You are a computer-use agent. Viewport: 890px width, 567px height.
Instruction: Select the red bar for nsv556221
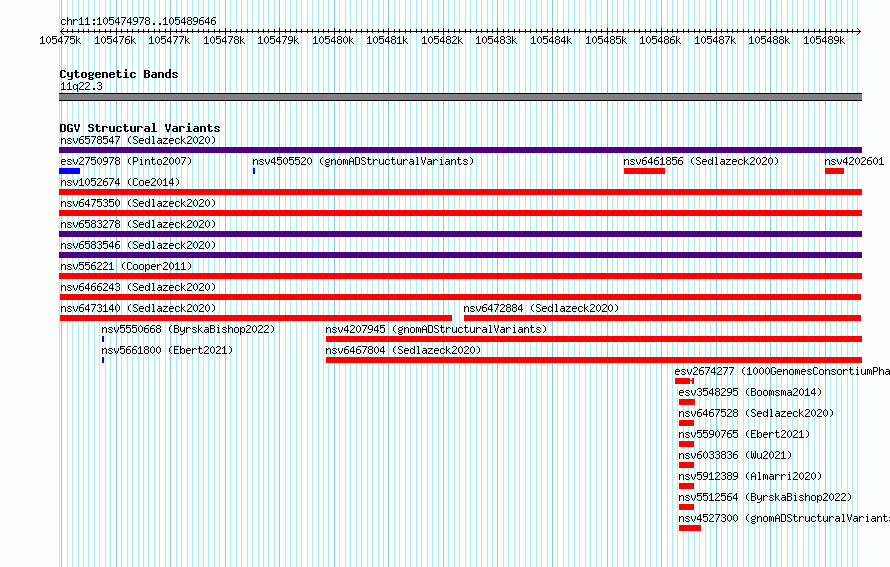tap(460, 276)
